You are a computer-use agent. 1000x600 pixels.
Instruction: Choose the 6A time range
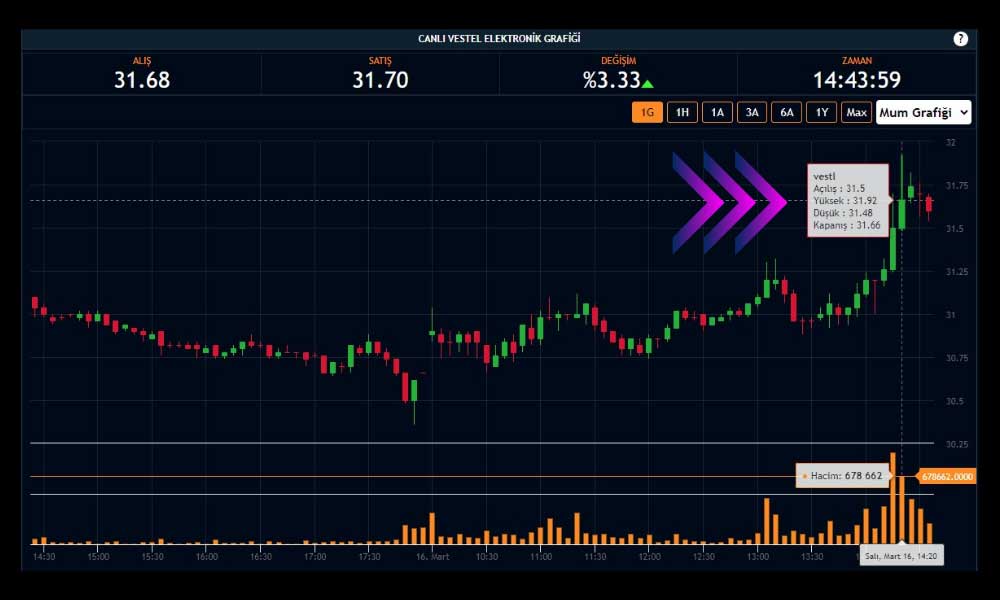(787, 112)
